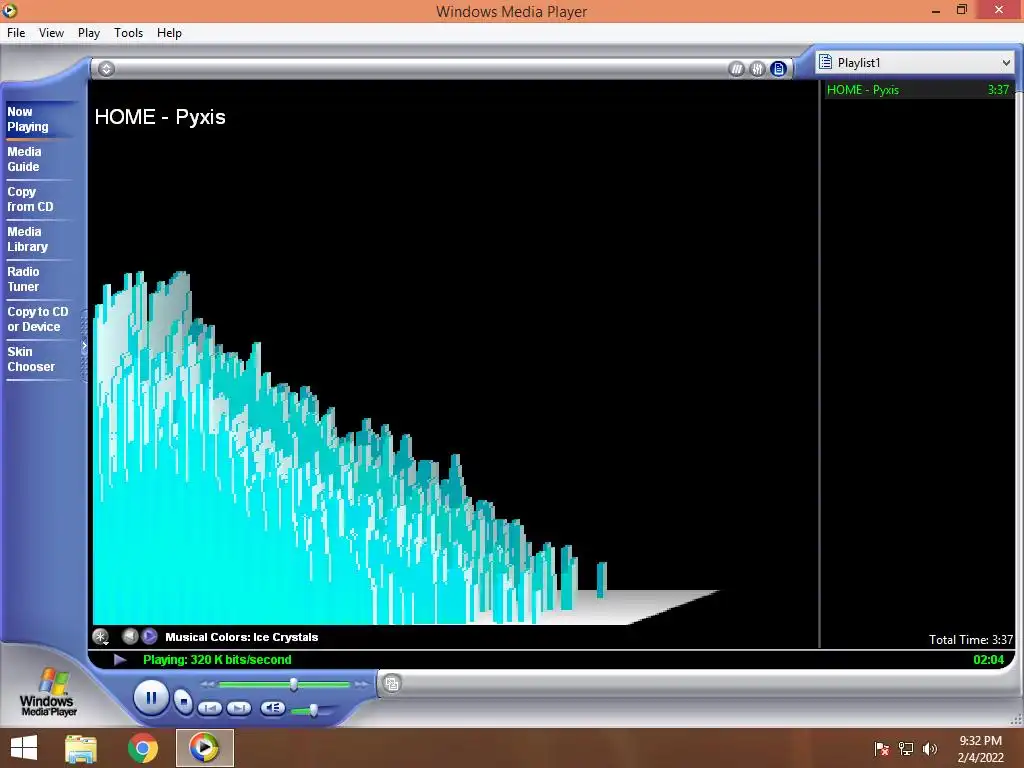Pause playback with the pause button
The image size is (1024, 768).
(151, 698)
